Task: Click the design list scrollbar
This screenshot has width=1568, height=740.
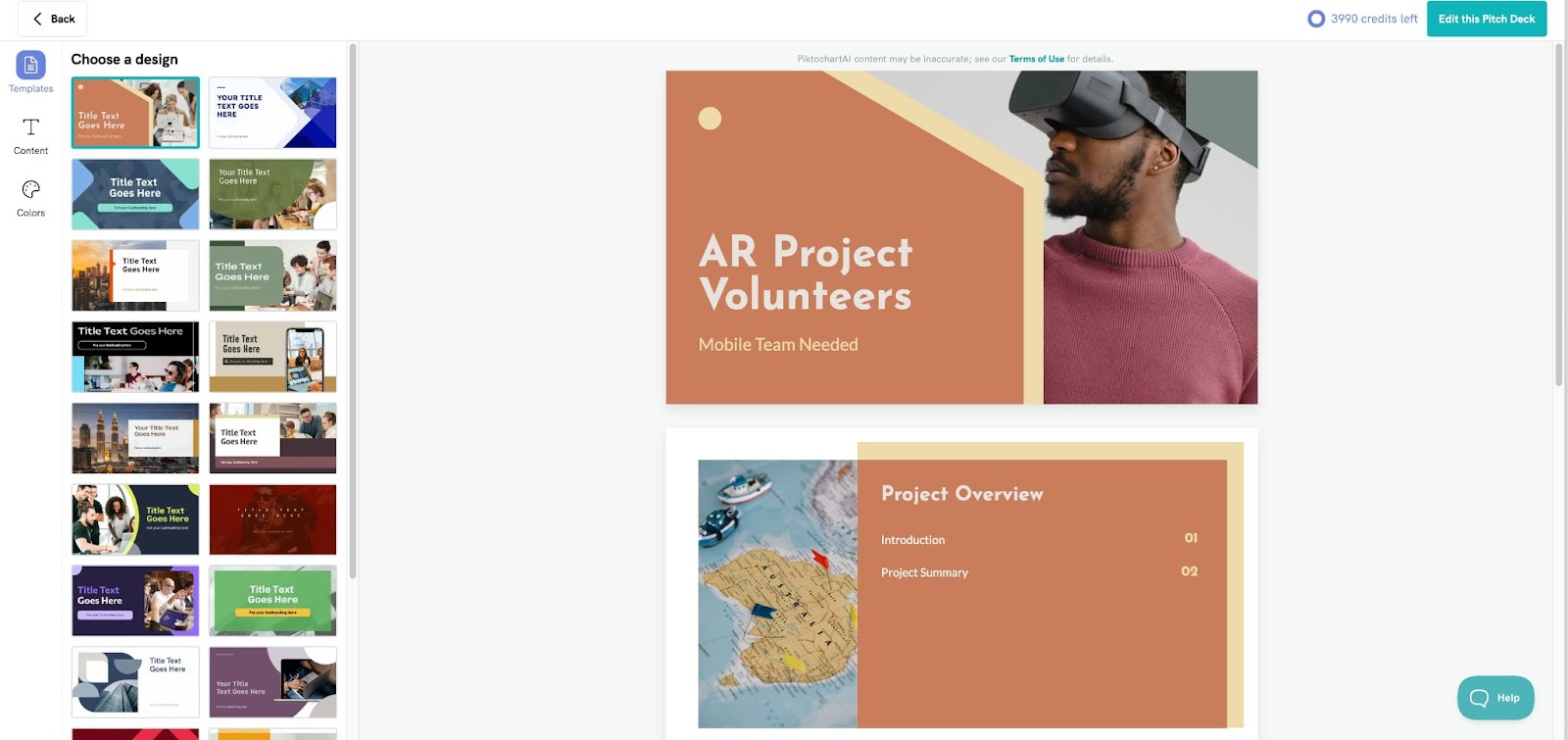Action: click(353, 311)
